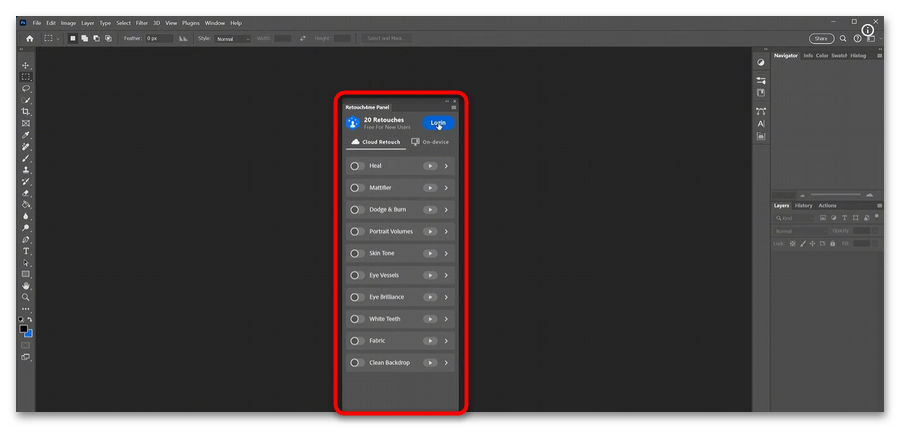
Task: Open the Paths panel icon
Action: click(x=761, y=111)
